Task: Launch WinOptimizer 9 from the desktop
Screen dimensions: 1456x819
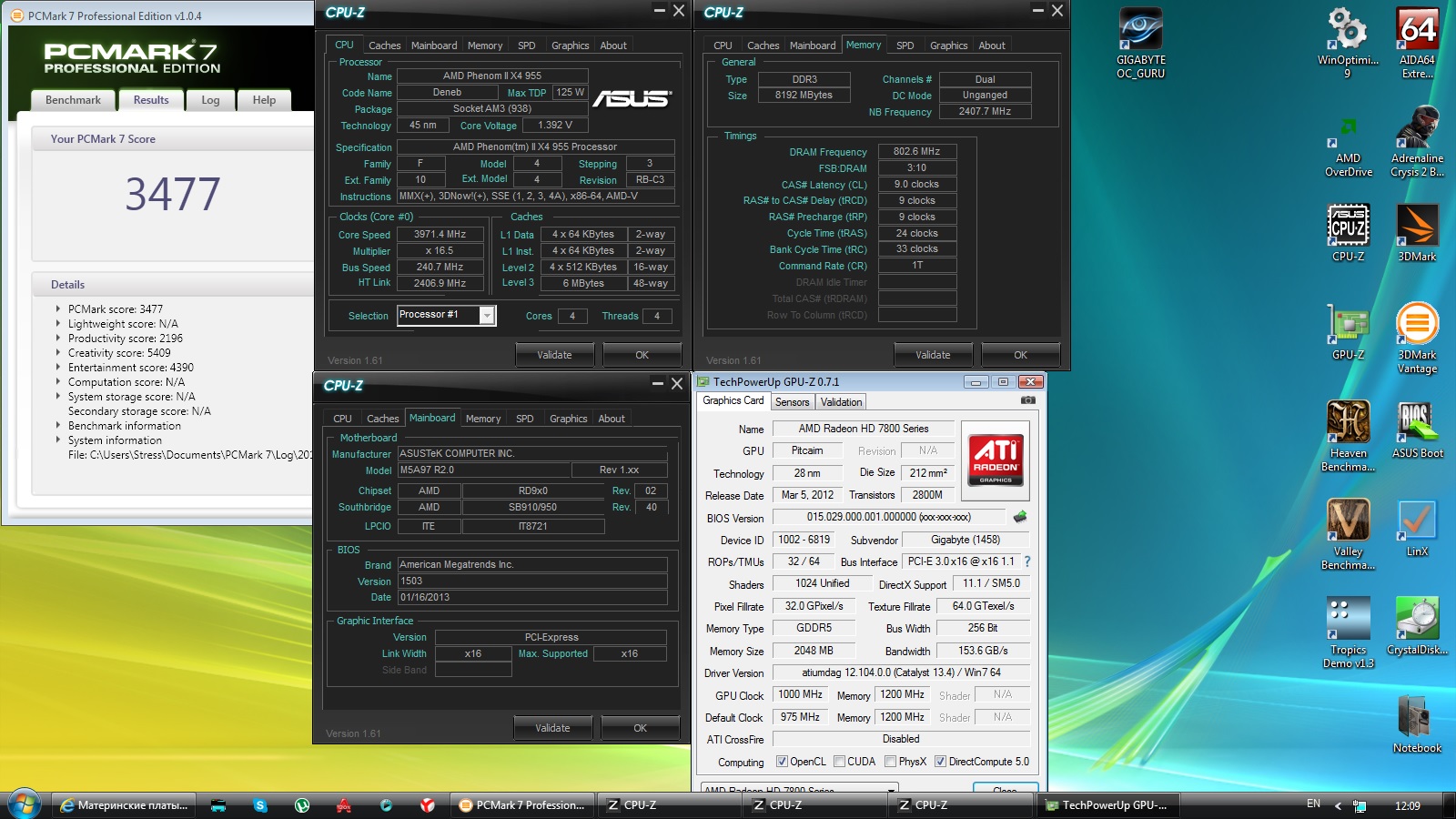Action: point(1348,44)
